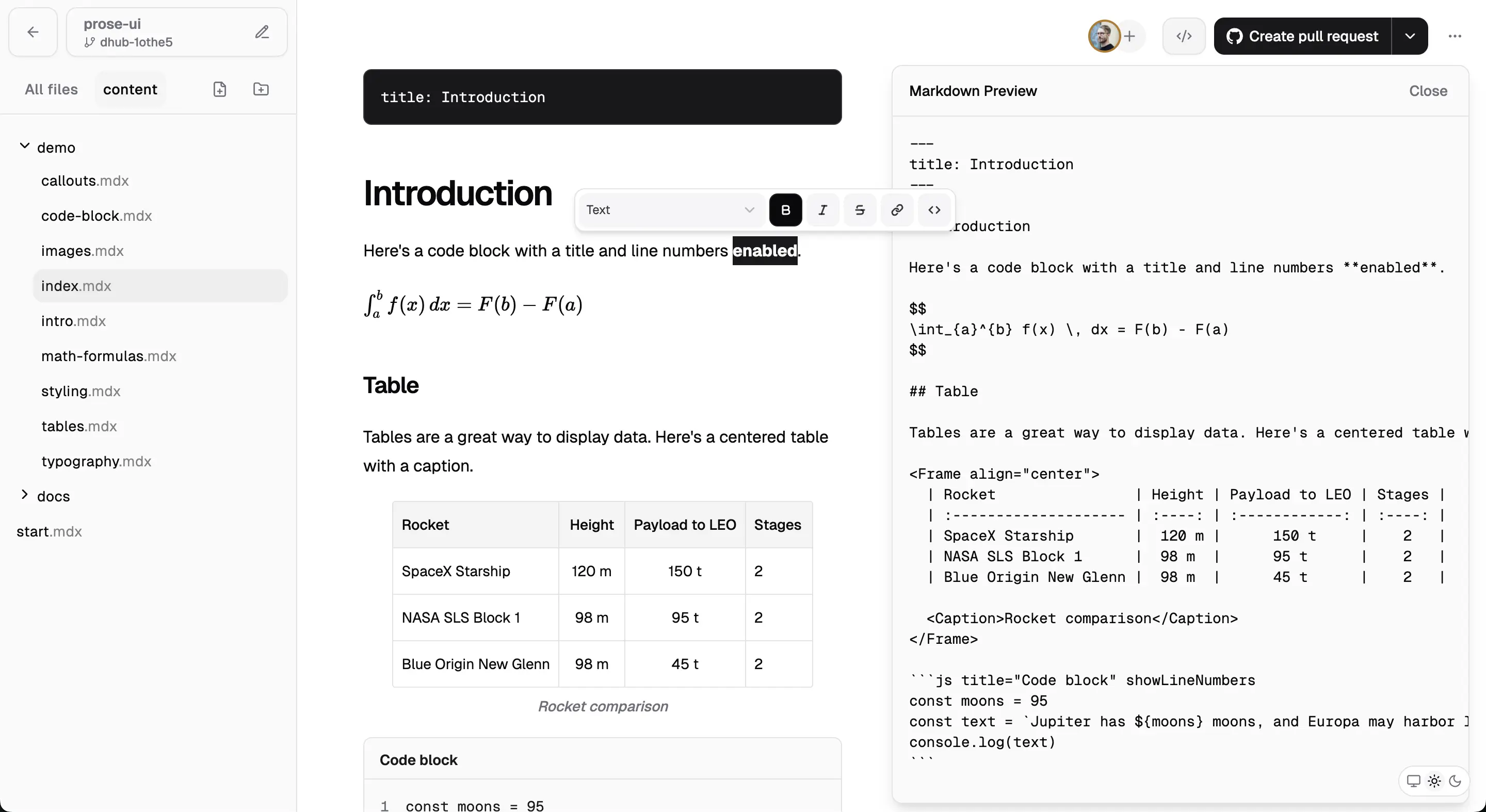Close the Markdown Preview panel
Image resolution: width=1486 pixels, height=812 pixels.
click(x=1428, y=91)
